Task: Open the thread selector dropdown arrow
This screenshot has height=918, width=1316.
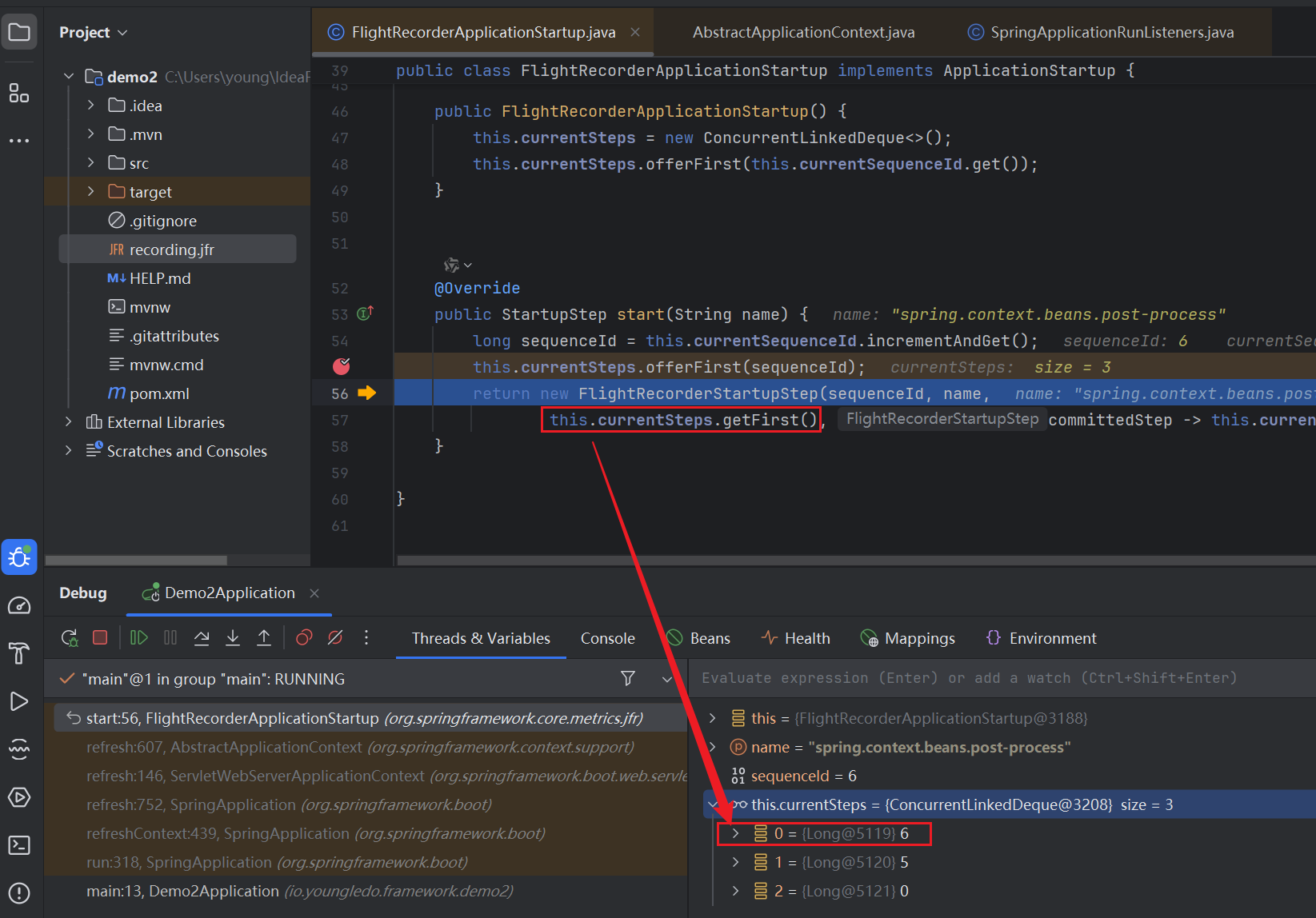Action: tap(667, 679)
